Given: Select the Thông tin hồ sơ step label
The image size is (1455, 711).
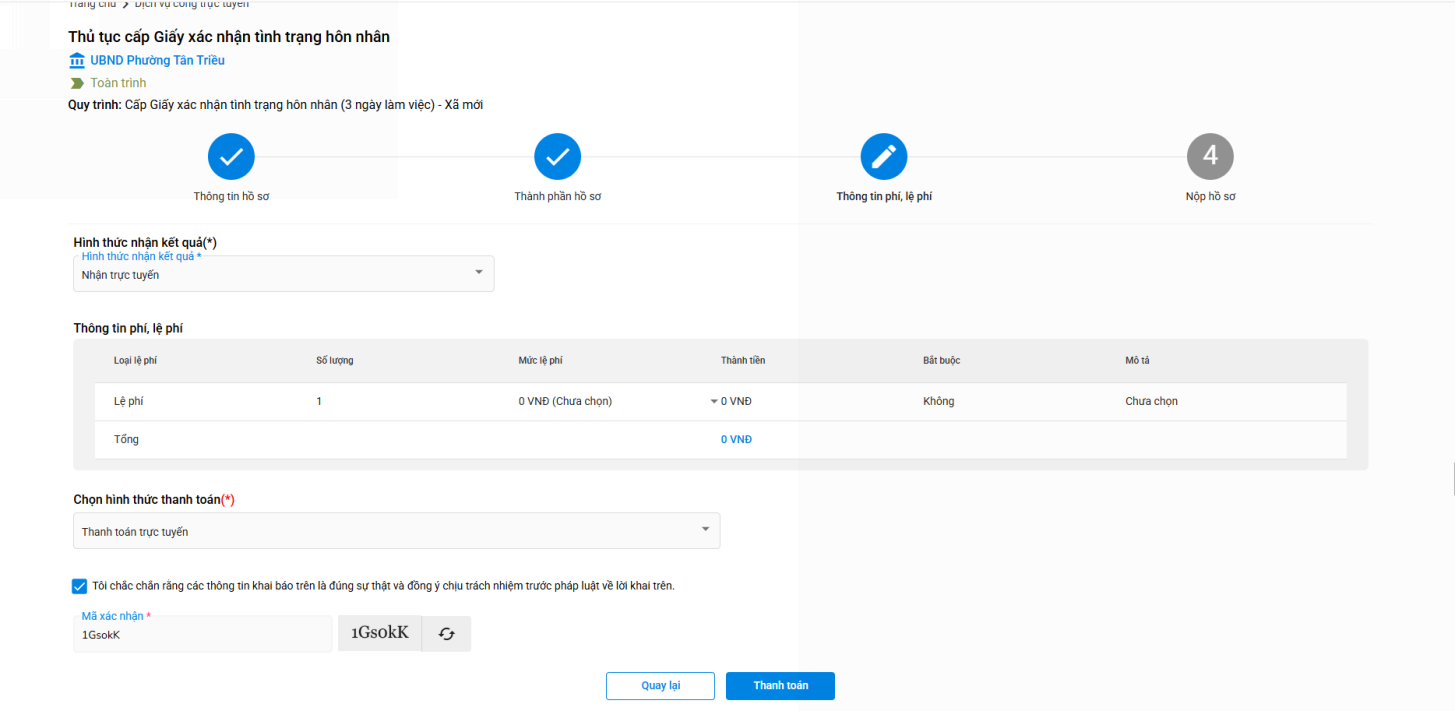Looking at the screenshot, I should click(x=231, y=197).
